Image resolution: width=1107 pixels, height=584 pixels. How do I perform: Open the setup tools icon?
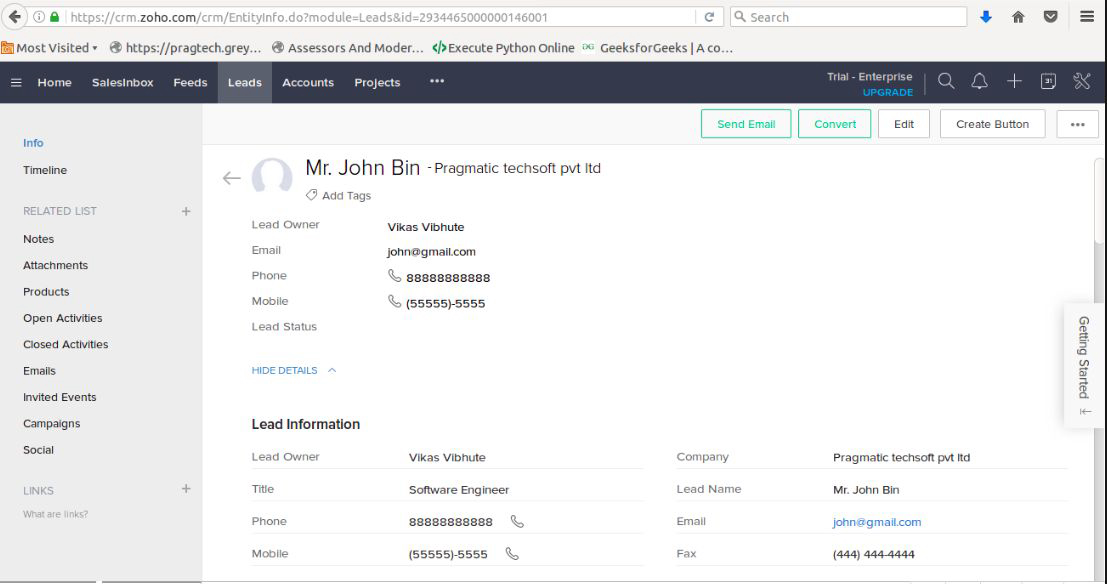pos(1082,81)
